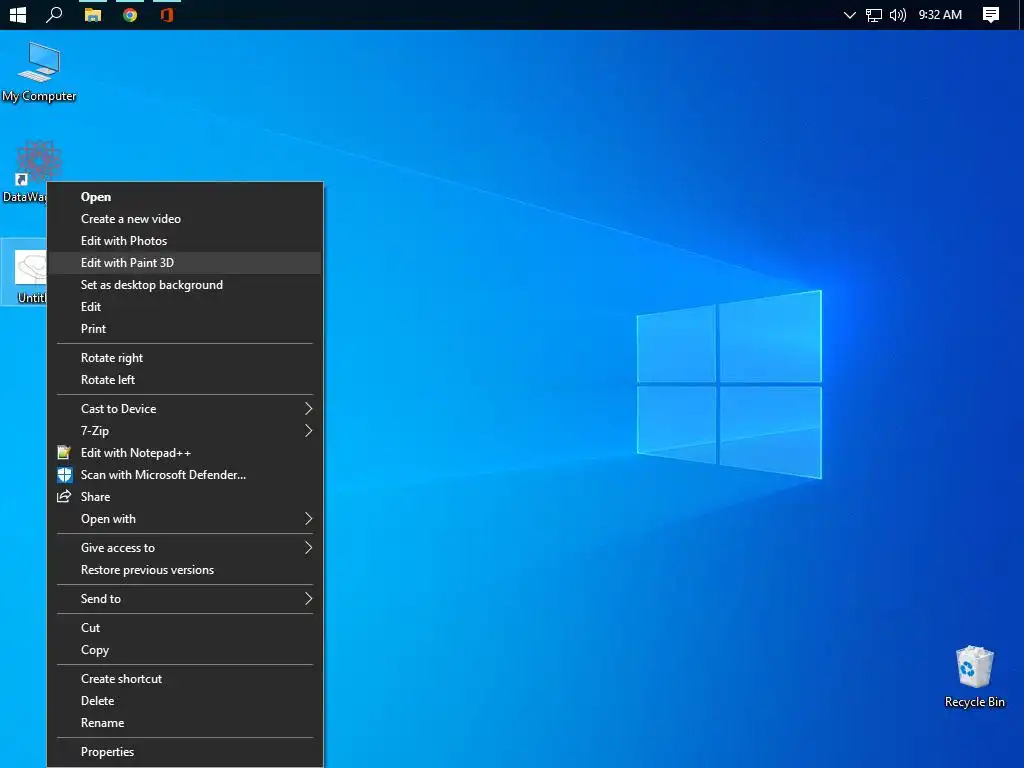
Task: Click the volume speaker tray icon
Action: tap(898, 15)
